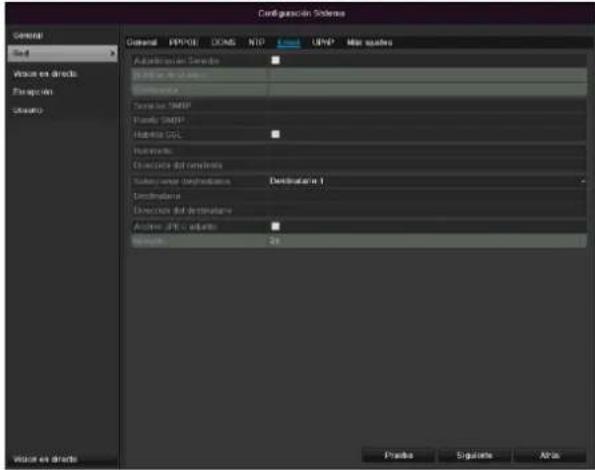This screenshot has width=595, height=470.
Task: Open the General category in the sidebar
Action: click(x=28, y=36)
